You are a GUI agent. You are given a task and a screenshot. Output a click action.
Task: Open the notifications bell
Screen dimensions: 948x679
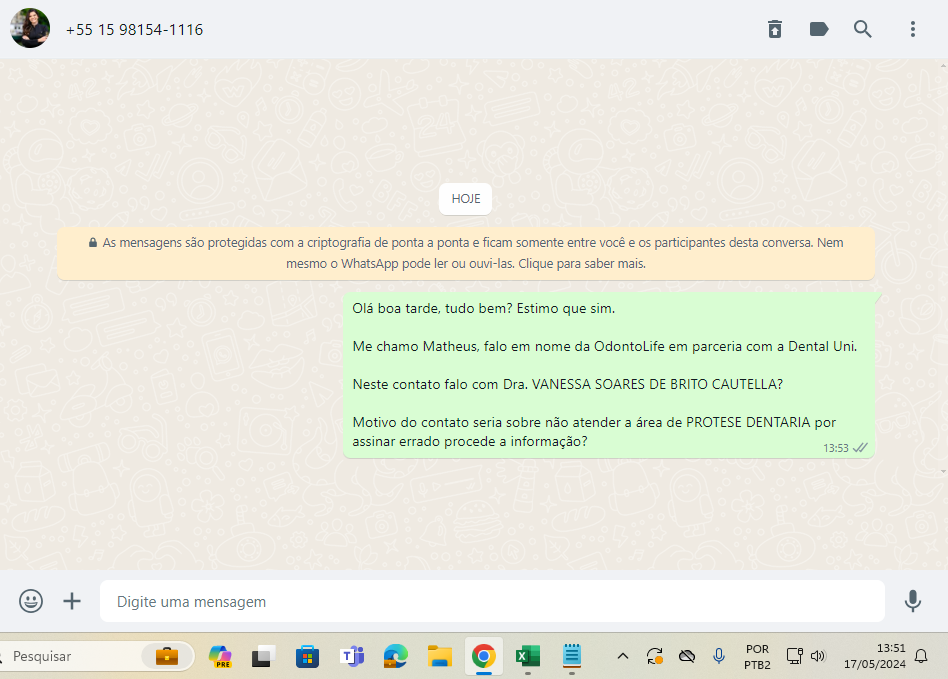[x=921, y=656]
